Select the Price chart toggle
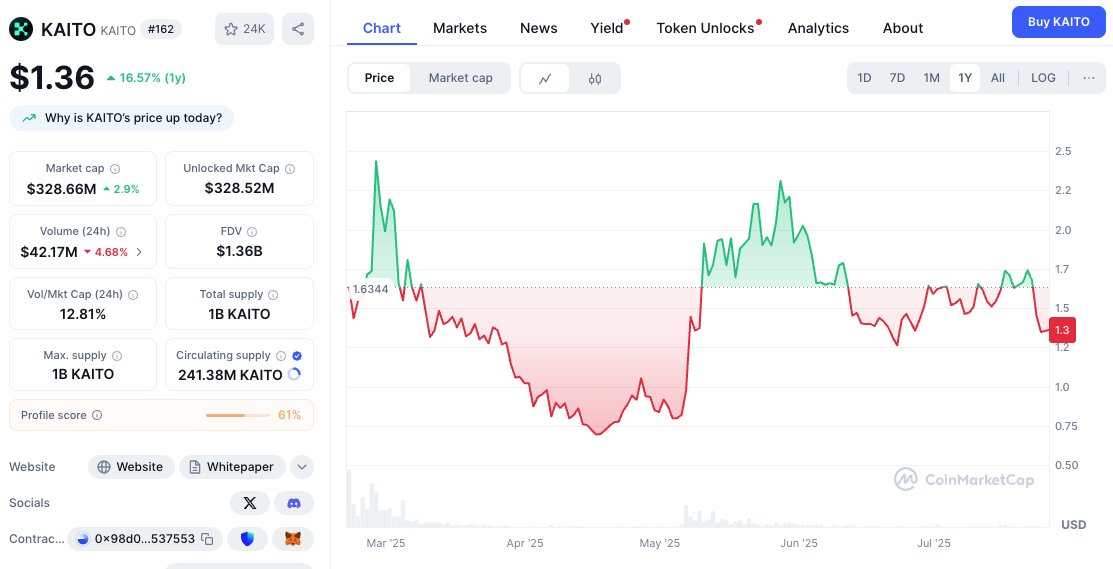1113x569 pixels. [379, 78]
